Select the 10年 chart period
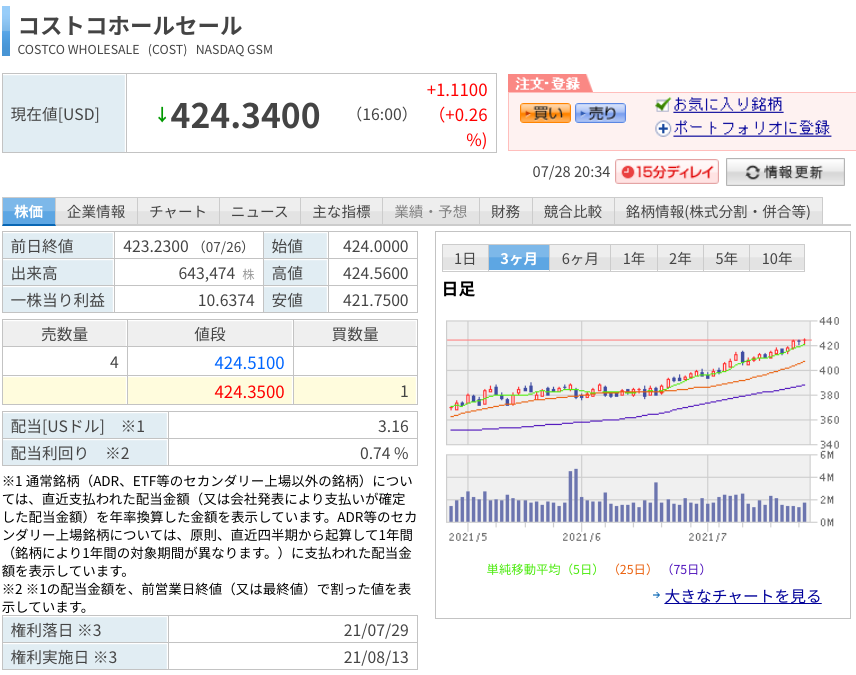Image resolution: width=856 pixels, height=675 pixels. pyautogui.click(x=777, y=258)
